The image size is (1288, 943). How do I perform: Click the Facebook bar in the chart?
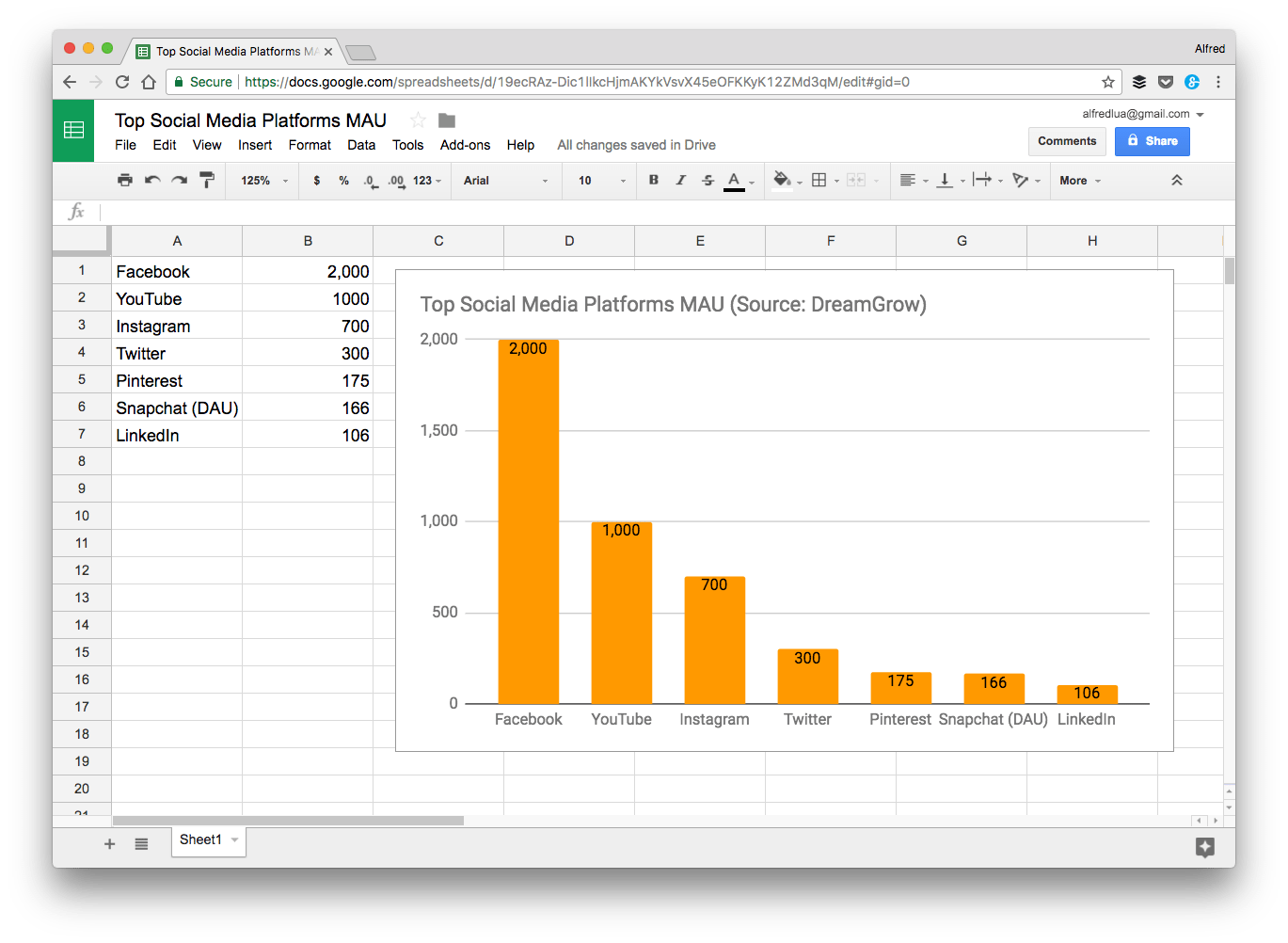point(528,521)
